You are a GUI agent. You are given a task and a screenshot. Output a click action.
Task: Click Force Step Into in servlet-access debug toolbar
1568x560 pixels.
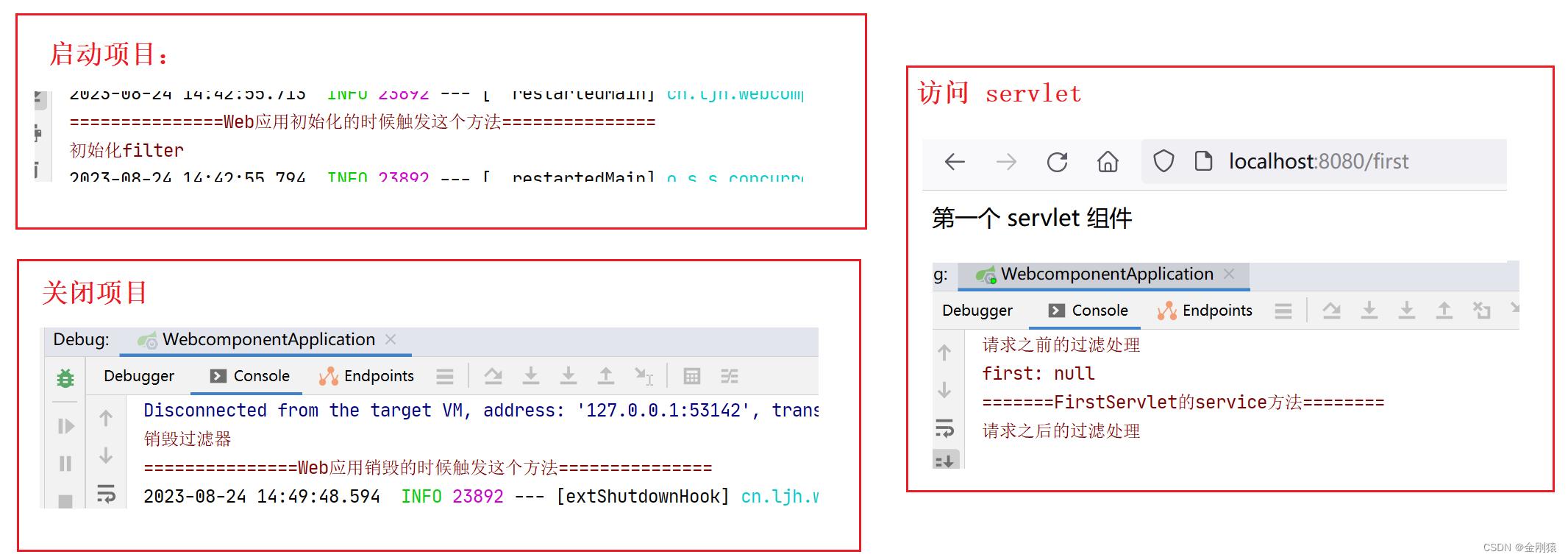coord(1406,311)
